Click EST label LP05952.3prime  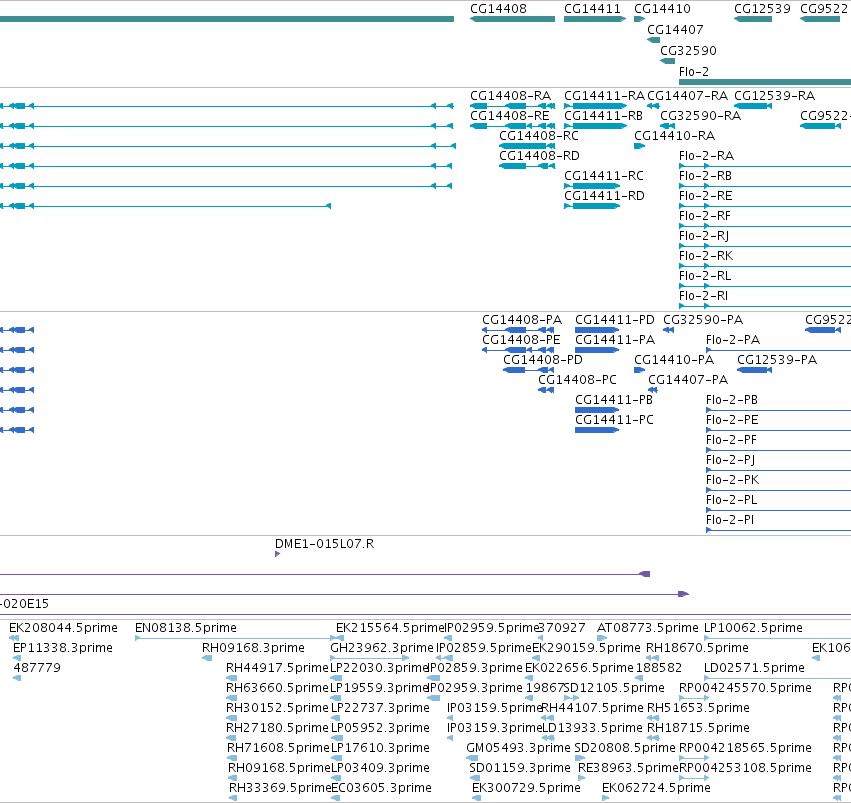coord(380,728)
